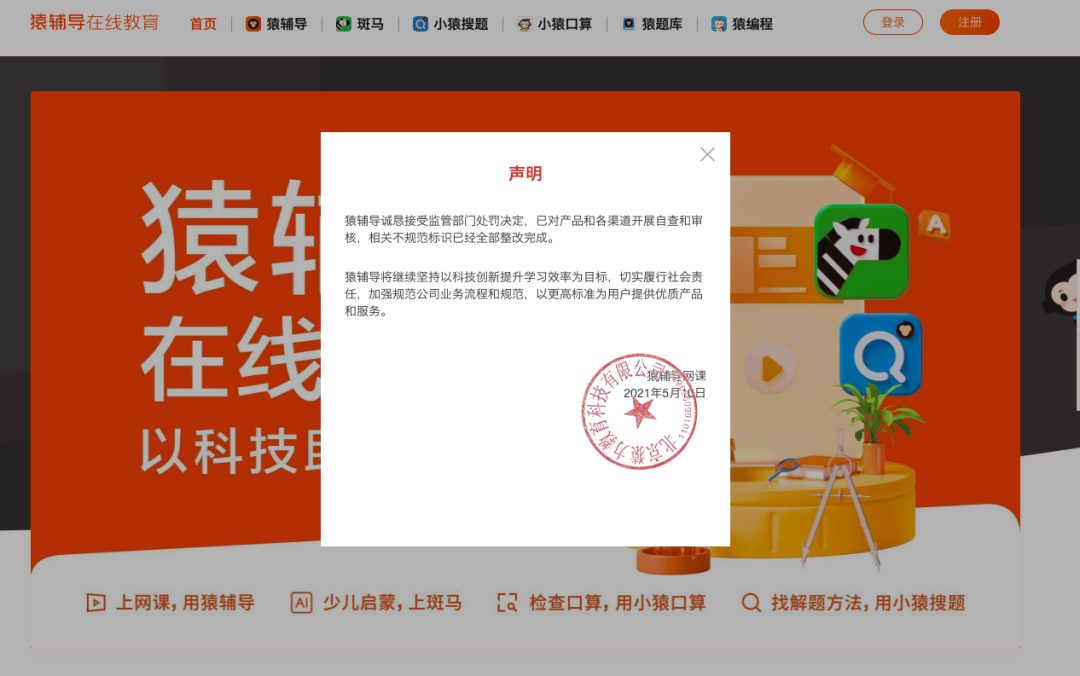Click the 声明 dialog title
This screenshot has height=676, width=1080.
click(x=525, y=174)
